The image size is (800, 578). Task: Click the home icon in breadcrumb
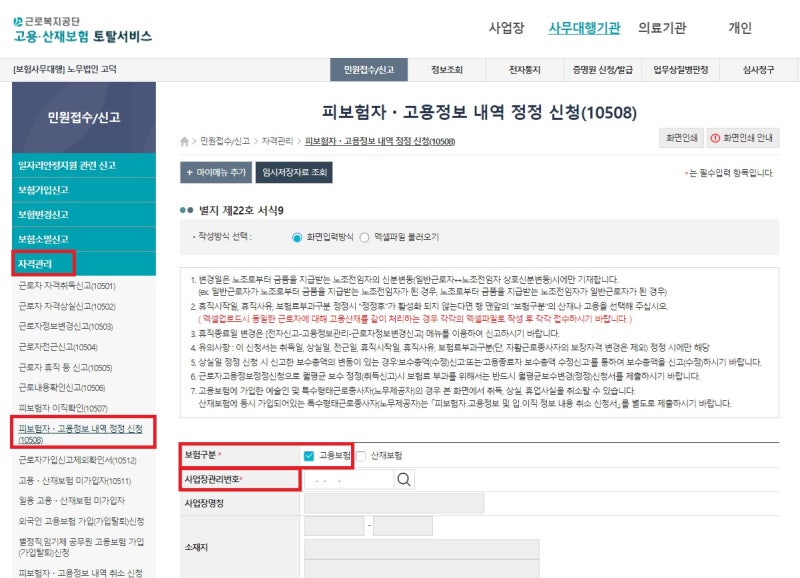pyautogui.click(x=184, y=141)
